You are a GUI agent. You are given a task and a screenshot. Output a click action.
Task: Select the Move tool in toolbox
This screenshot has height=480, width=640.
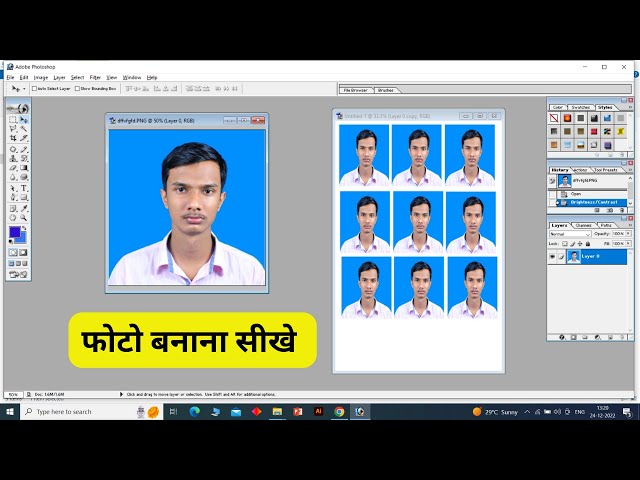coord(24,120)
